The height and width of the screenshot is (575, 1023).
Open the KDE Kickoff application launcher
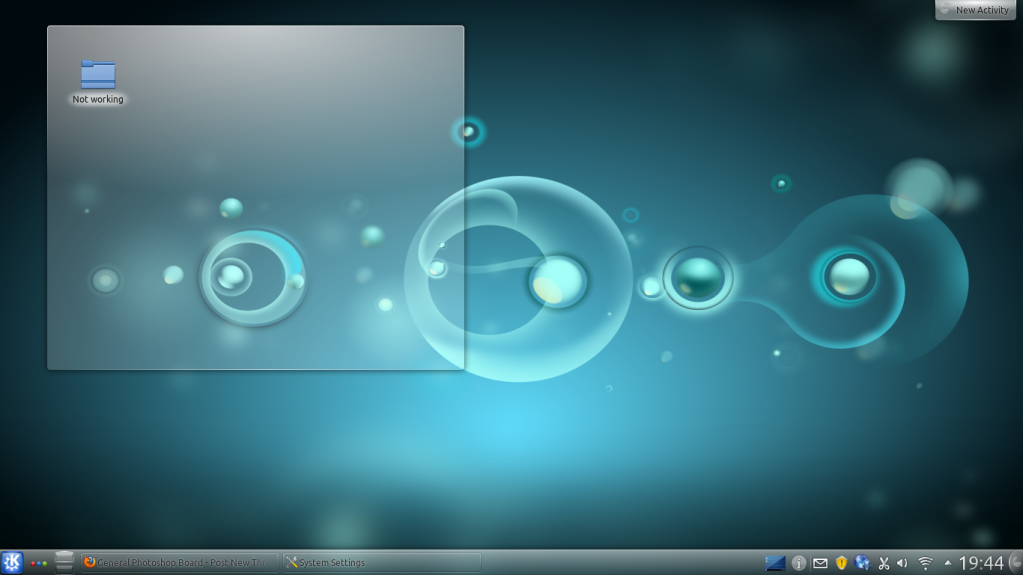12,562
